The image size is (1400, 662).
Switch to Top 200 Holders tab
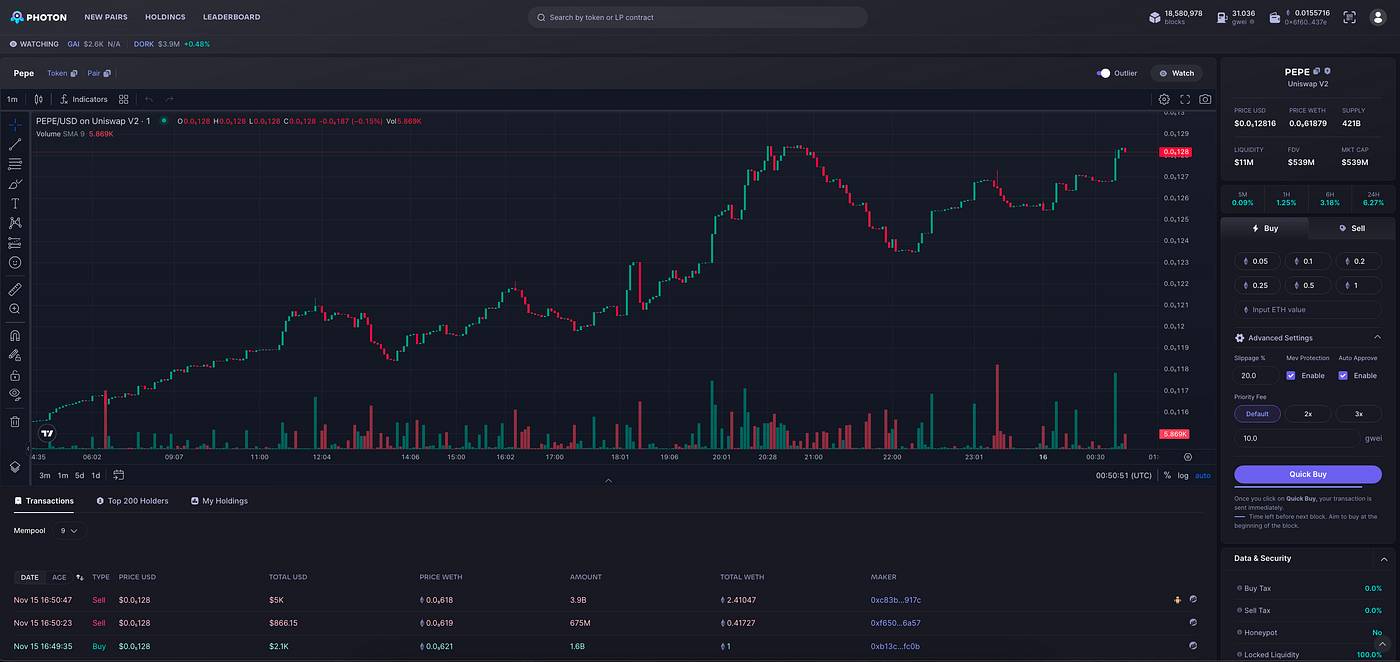(132, 501)
